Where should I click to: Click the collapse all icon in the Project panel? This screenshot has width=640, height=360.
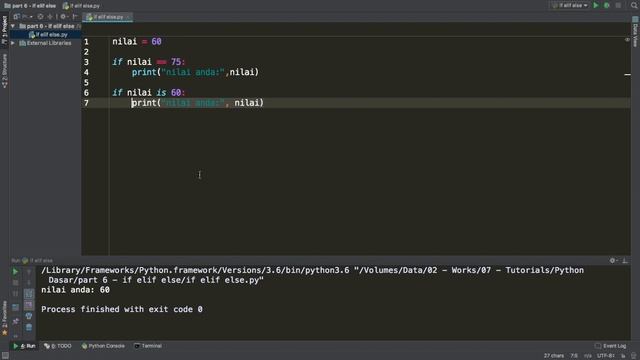coord(50,17)
